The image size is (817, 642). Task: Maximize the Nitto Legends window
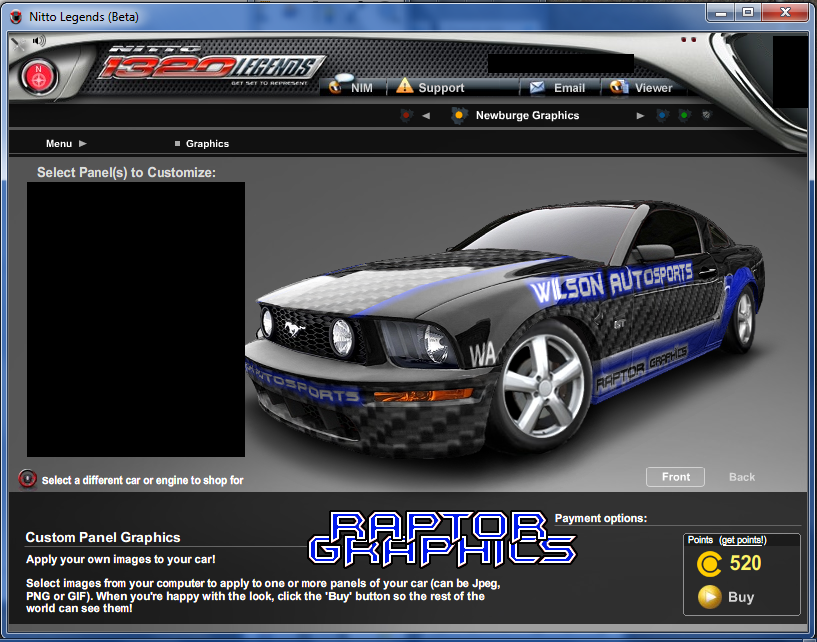(748, 13)
